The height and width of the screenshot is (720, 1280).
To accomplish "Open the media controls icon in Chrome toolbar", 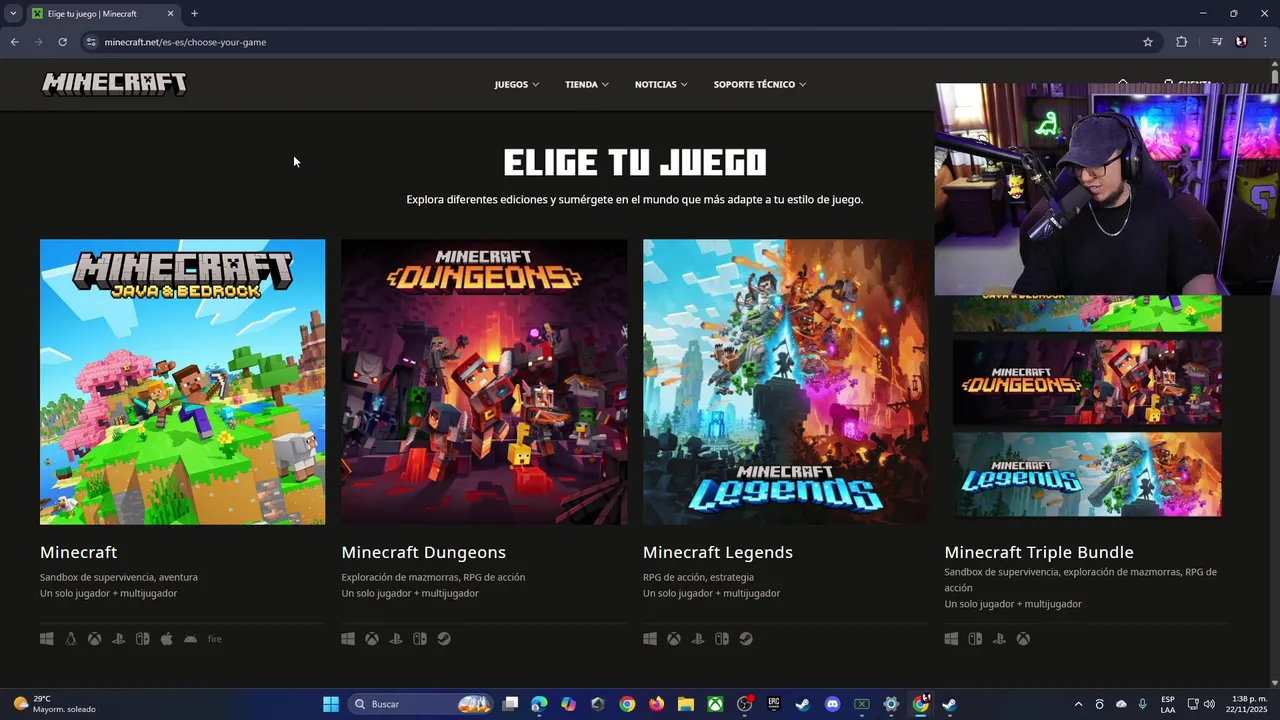I will coord(1217,42).
